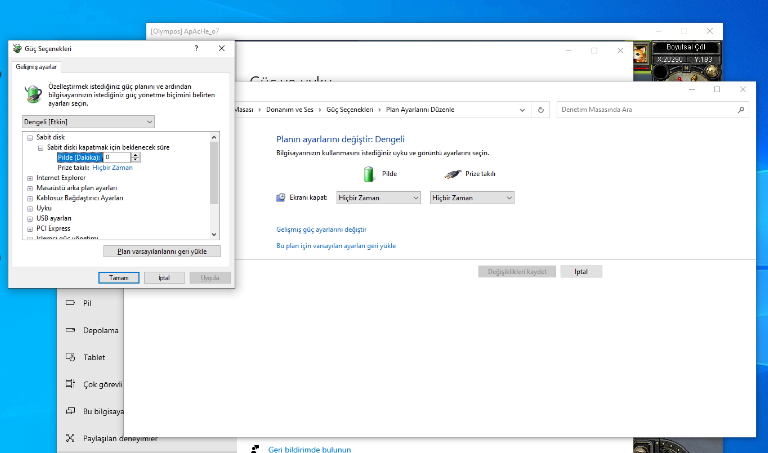The height and width of the screenshot is (453, 768).
Task: Select the Gelişmiş ayarlar tab
Action: coord(36,67)
